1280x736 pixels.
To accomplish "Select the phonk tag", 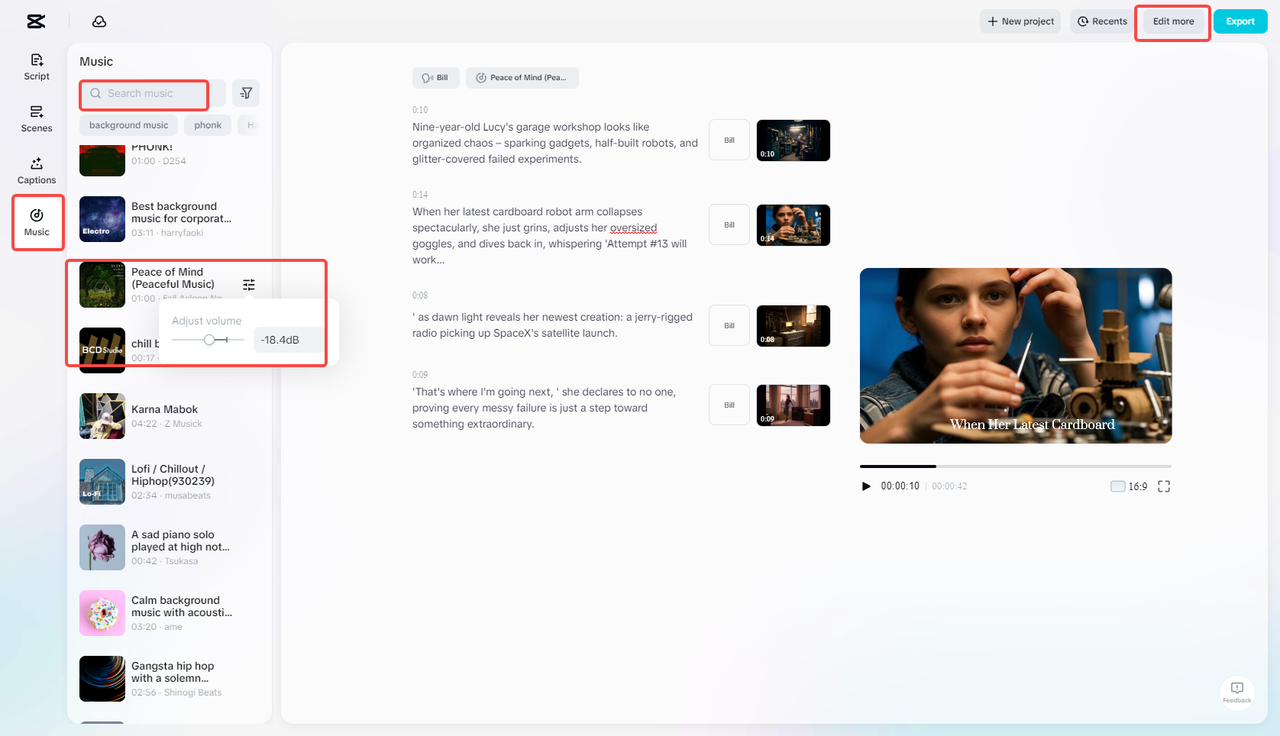I will tap(207, 124).
